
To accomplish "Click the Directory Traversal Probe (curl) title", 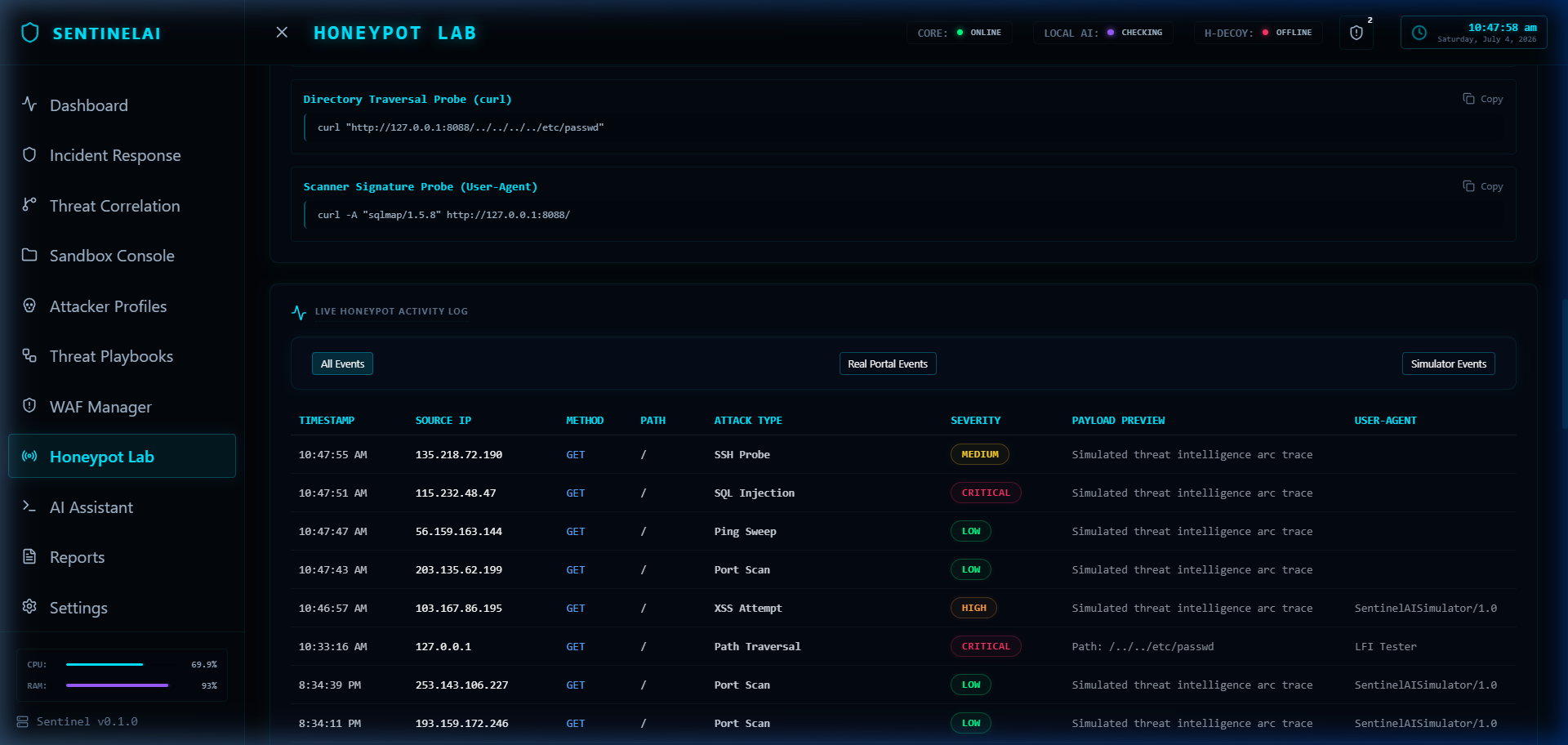I will [x=408, y=99].
